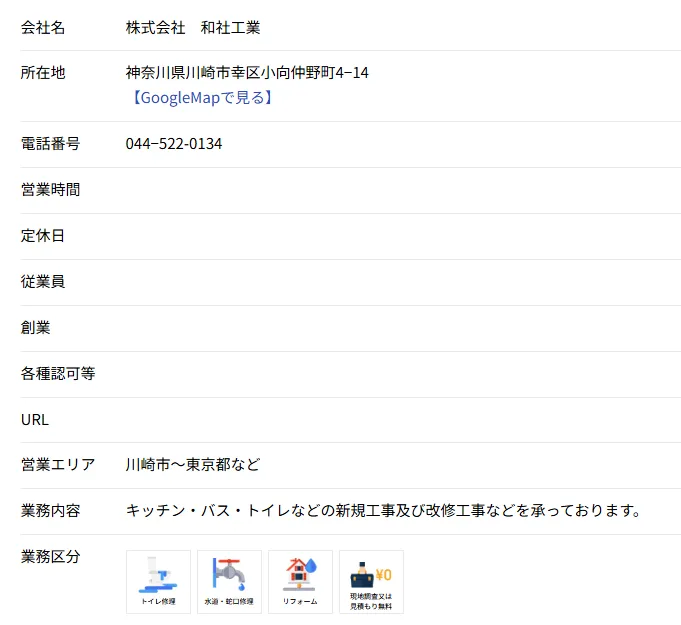Click the 会社名 row label
Image resolution: width=681 pixels, height=625 pixels.
[43, 28]
